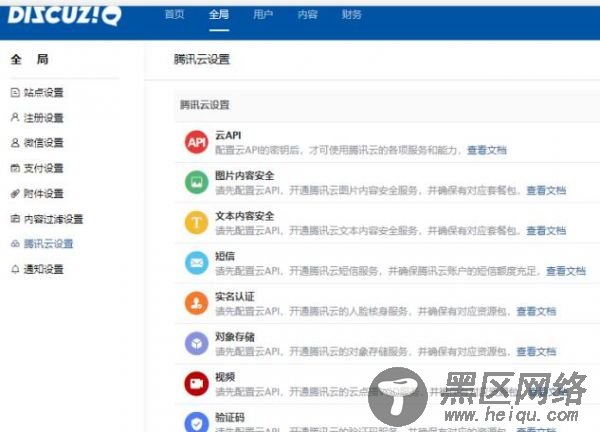Click the 腾讯云设置 page heading
Screen dimensions: 600x432
click(x=202, y=59)
